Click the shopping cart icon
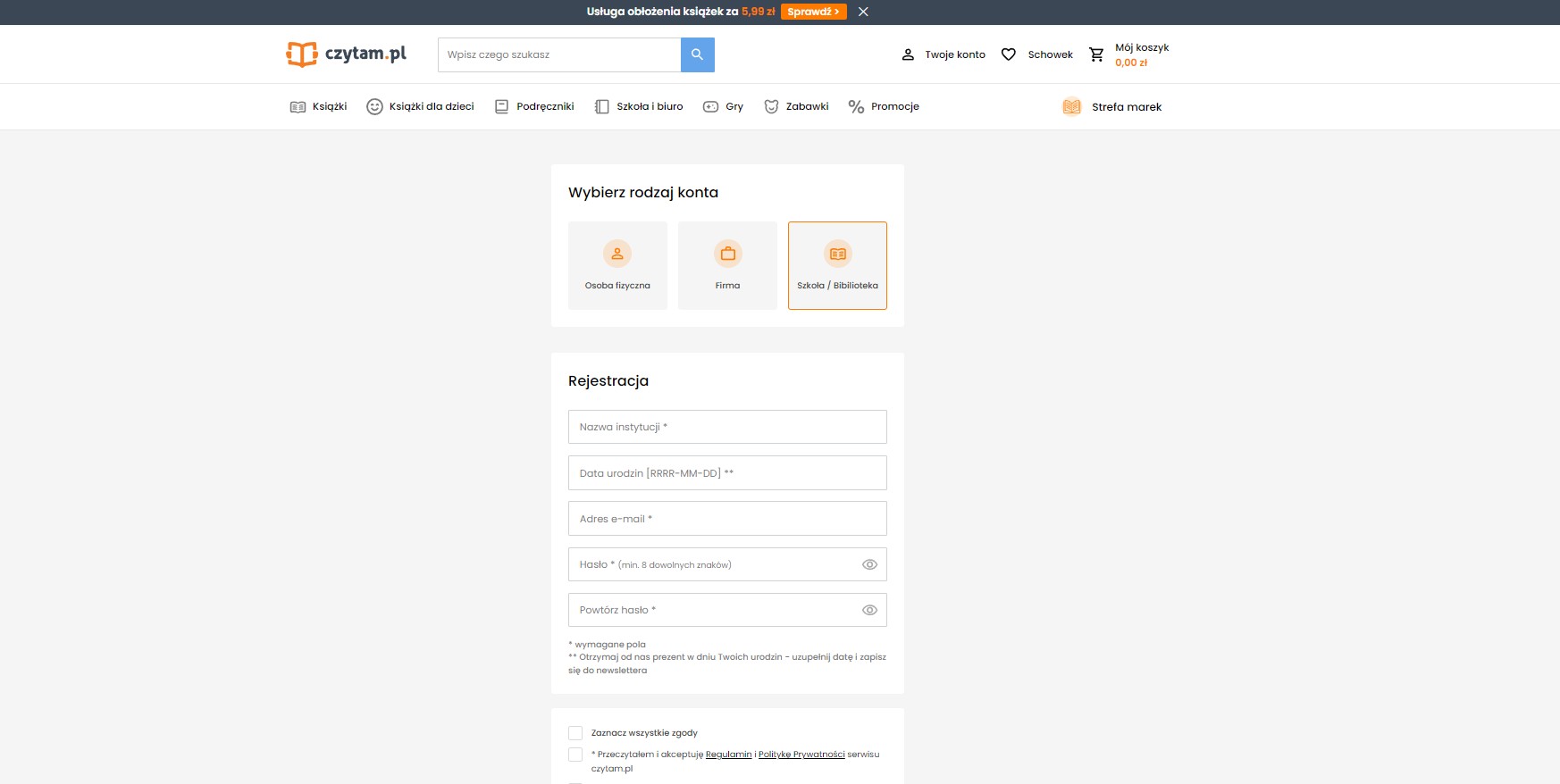 point(1096,54)
